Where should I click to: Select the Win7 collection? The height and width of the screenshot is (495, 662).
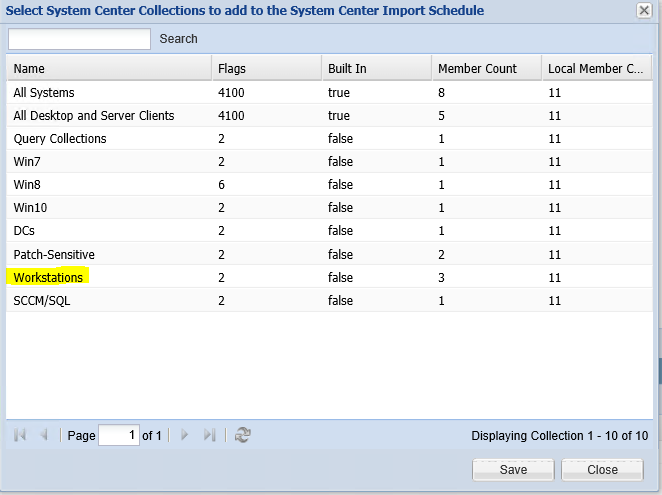[x=329, y=162]
